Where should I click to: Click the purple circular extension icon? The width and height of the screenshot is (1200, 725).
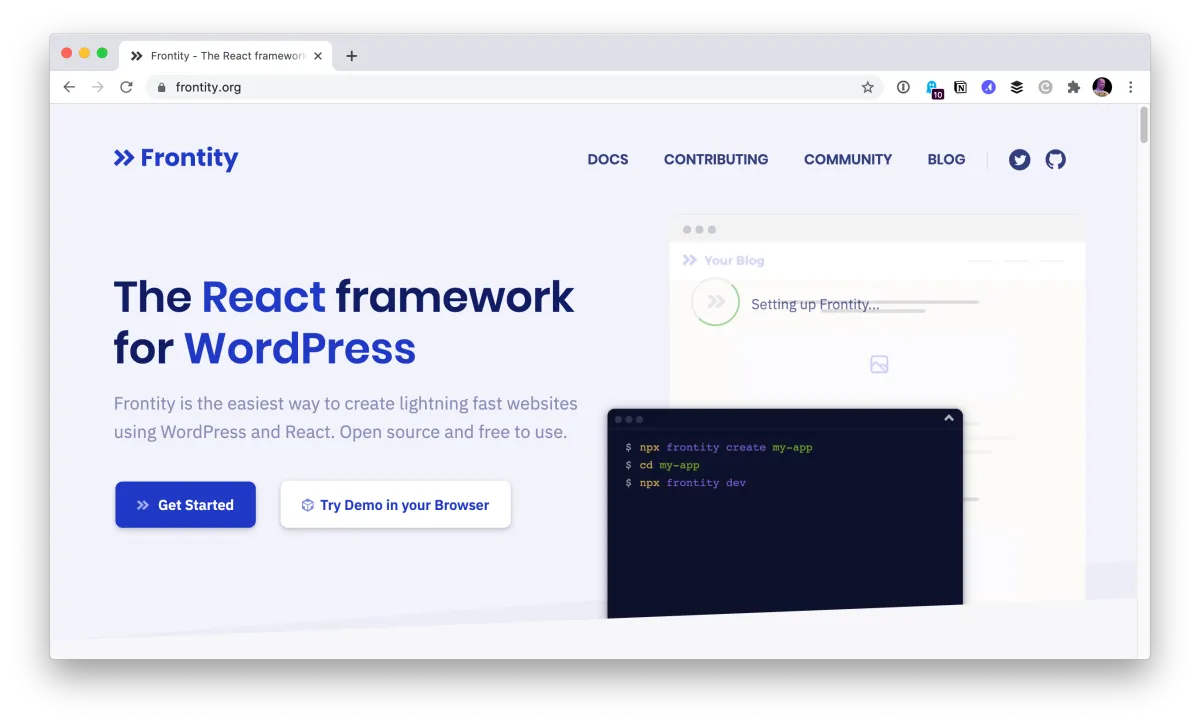[988, 87]
